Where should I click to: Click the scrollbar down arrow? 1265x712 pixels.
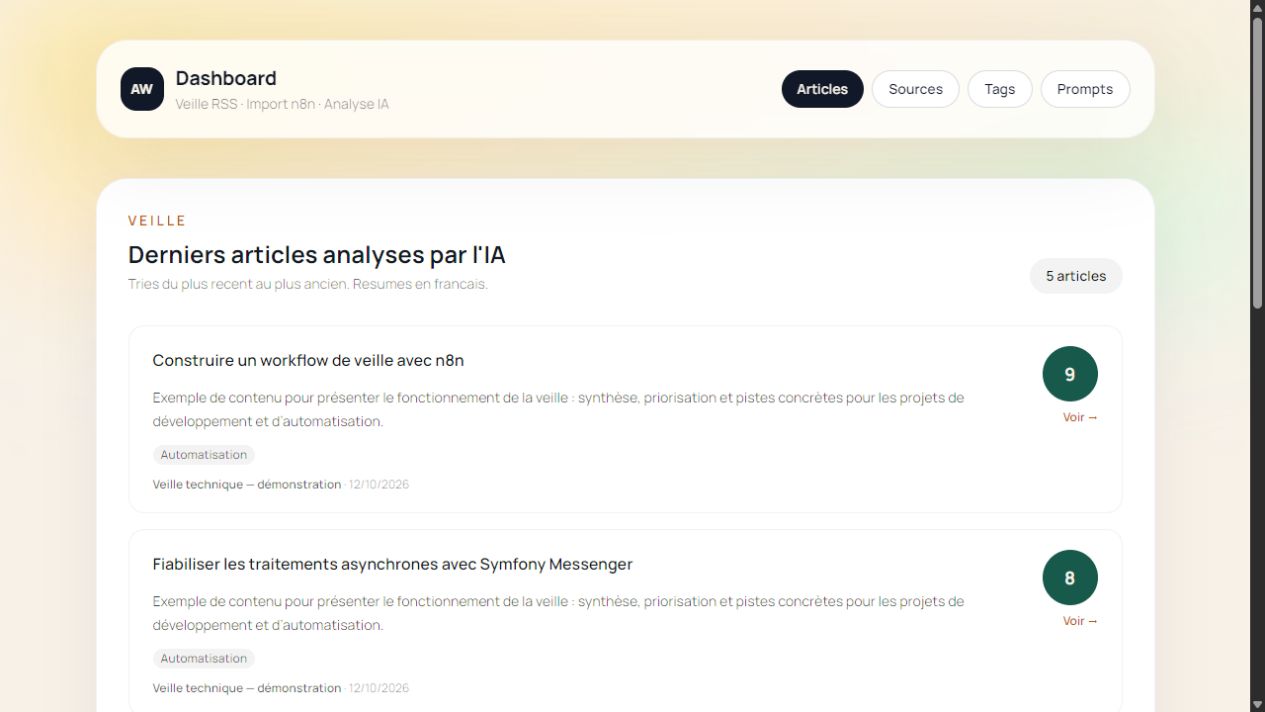(1257, 704)
